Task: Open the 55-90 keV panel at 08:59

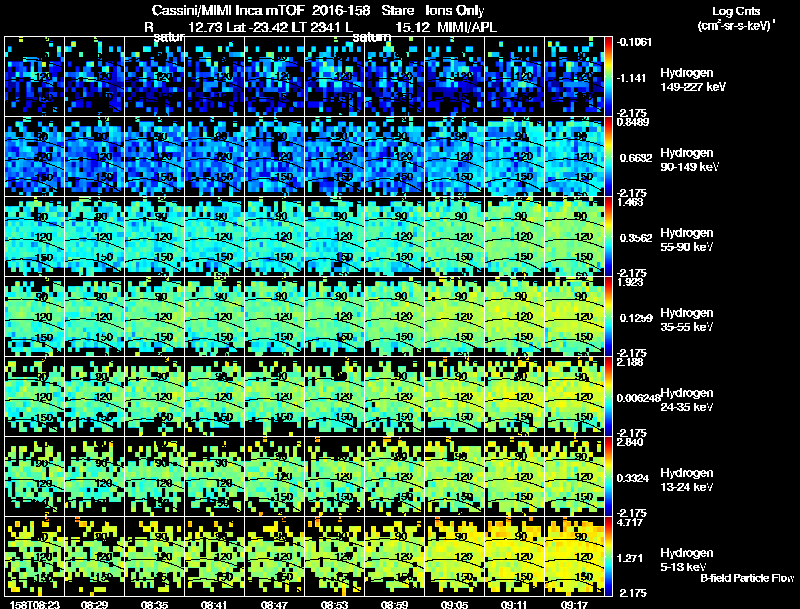Action: tap(394, 237)
